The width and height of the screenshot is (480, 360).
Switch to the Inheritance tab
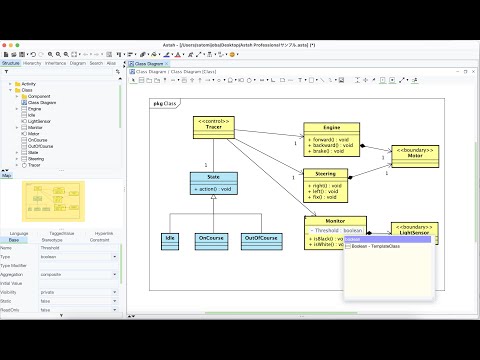(x=55, y=63)
